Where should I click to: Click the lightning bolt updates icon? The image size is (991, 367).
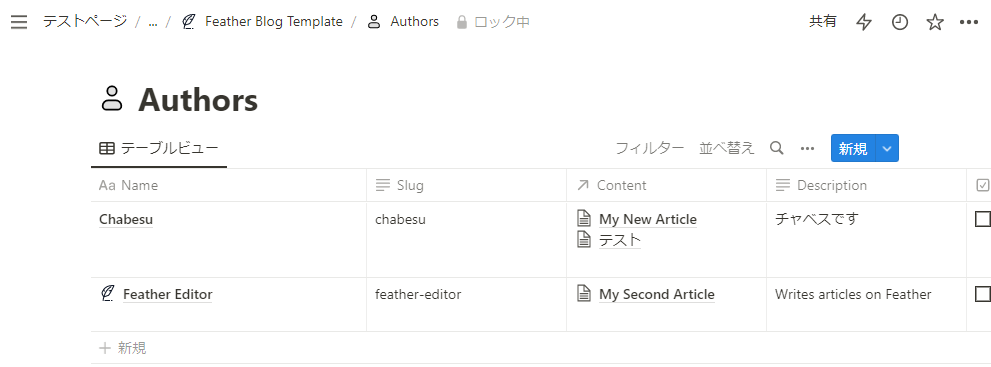[863, 22]
